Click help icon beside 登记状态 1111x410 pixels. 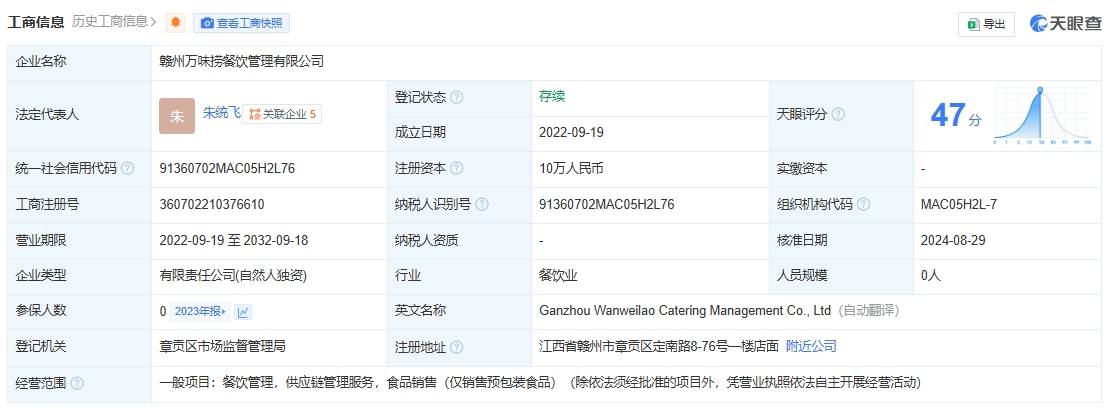457,98
